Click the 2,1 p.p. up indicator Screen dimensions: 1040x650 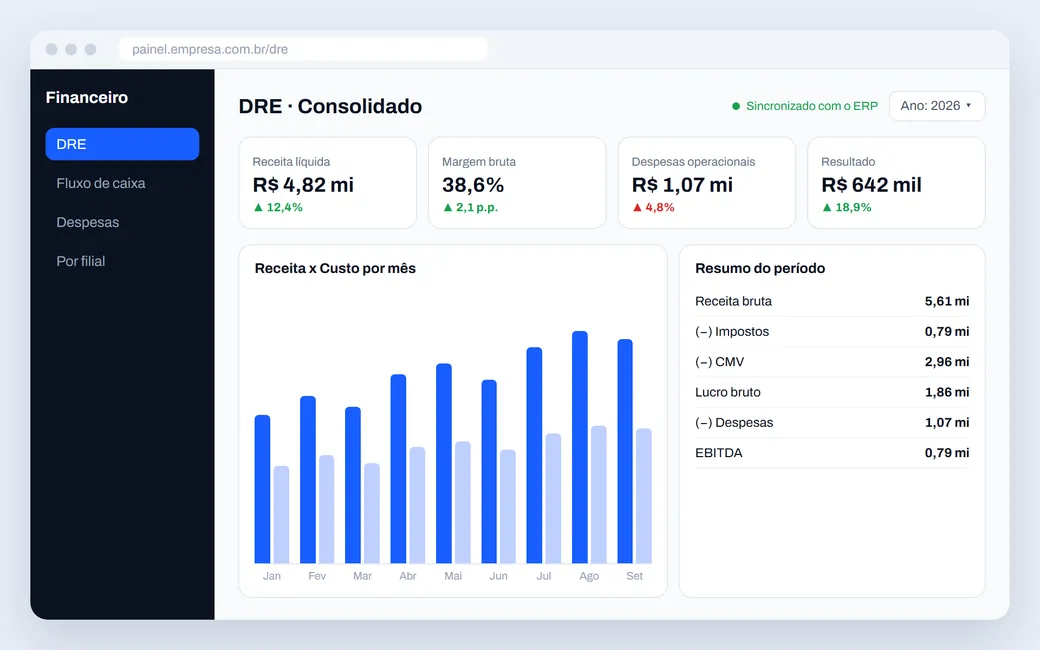pyautogui.click(x=470, y=208)
